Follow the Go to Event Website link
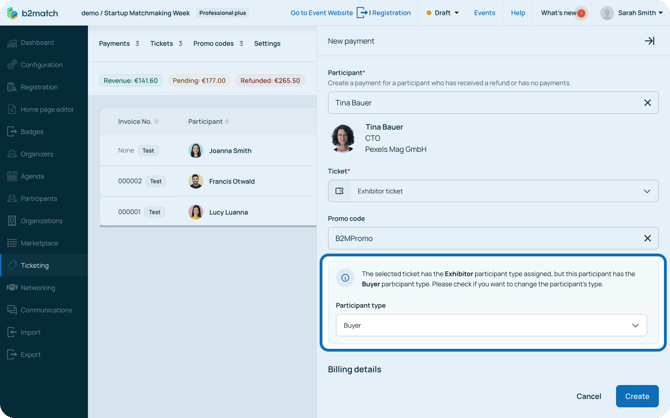The height and width of the screenshot is (418, 670). tap(321, 13)
